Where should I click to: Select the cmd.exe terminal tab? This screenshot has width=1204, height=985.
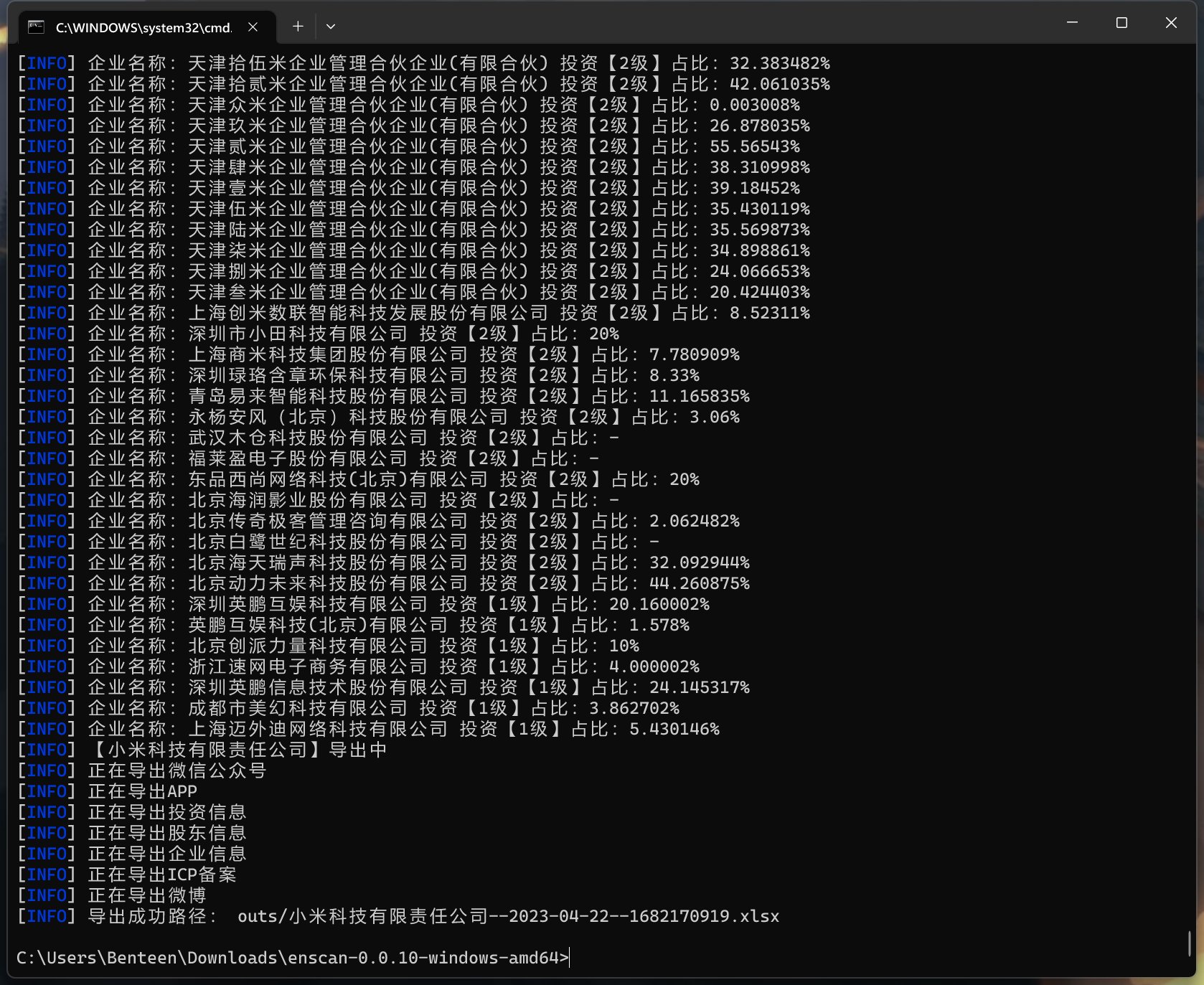(x=146, y=27)
